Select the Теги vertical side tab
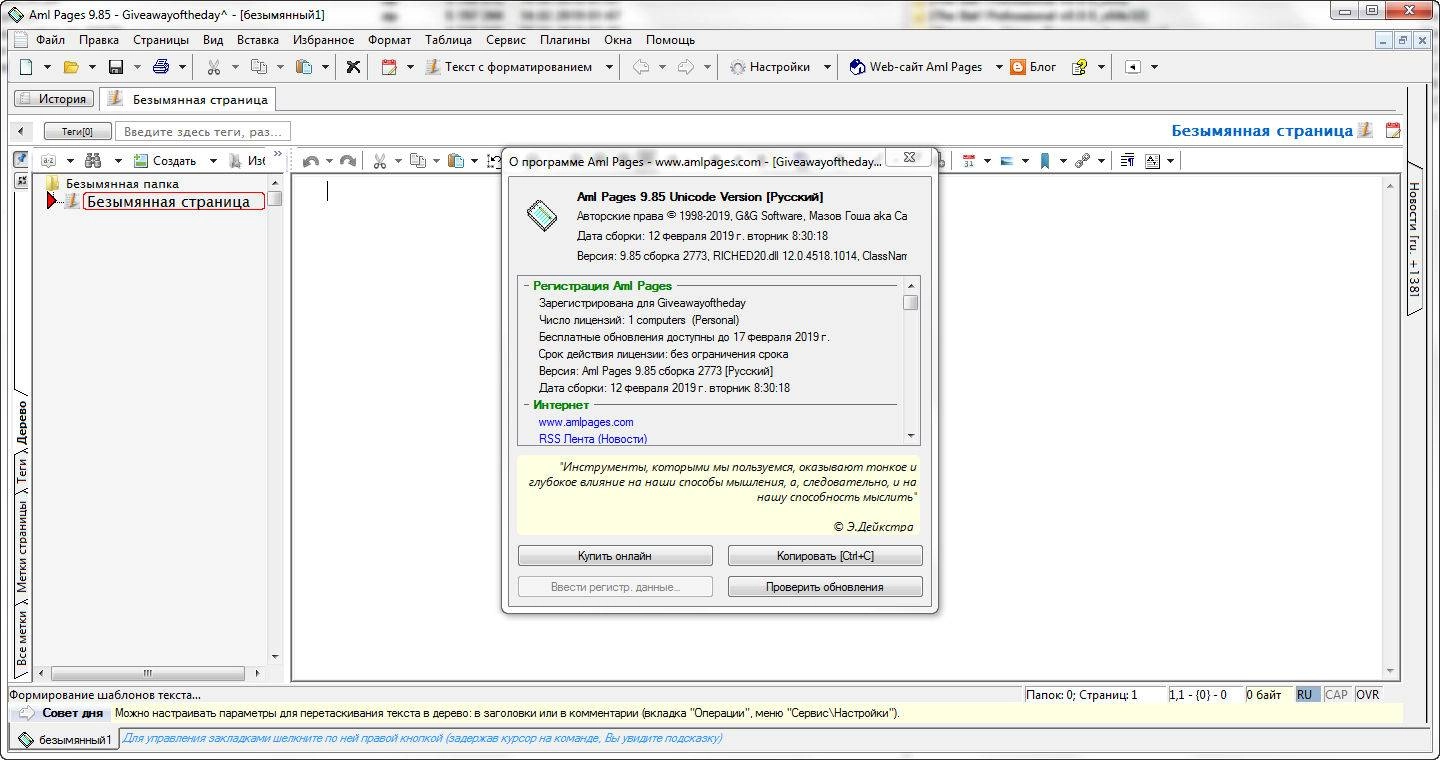Viewport: 1440px width, 760px height. coord(22,470)
